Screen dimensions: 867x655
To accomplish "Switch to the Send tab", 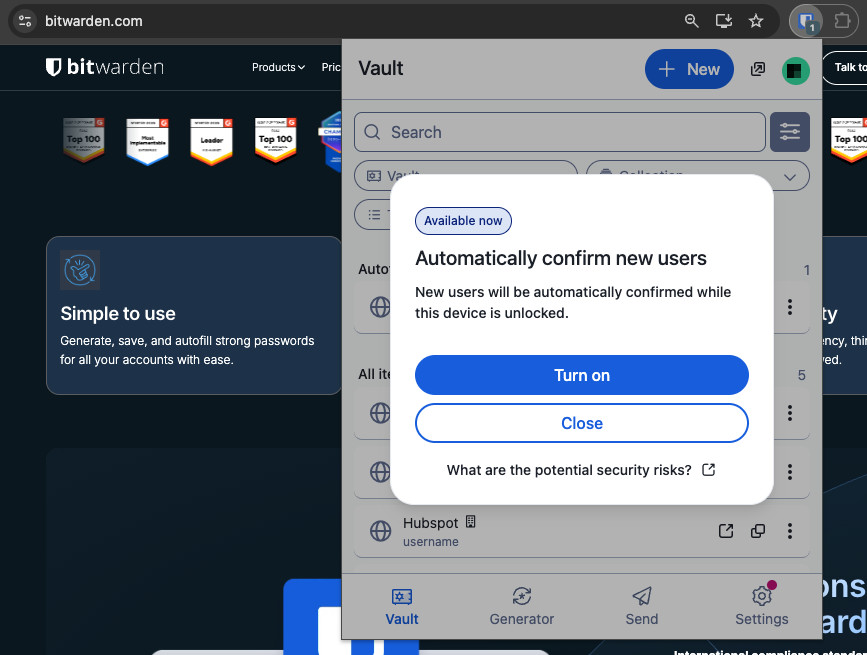I will coord(642,606).
